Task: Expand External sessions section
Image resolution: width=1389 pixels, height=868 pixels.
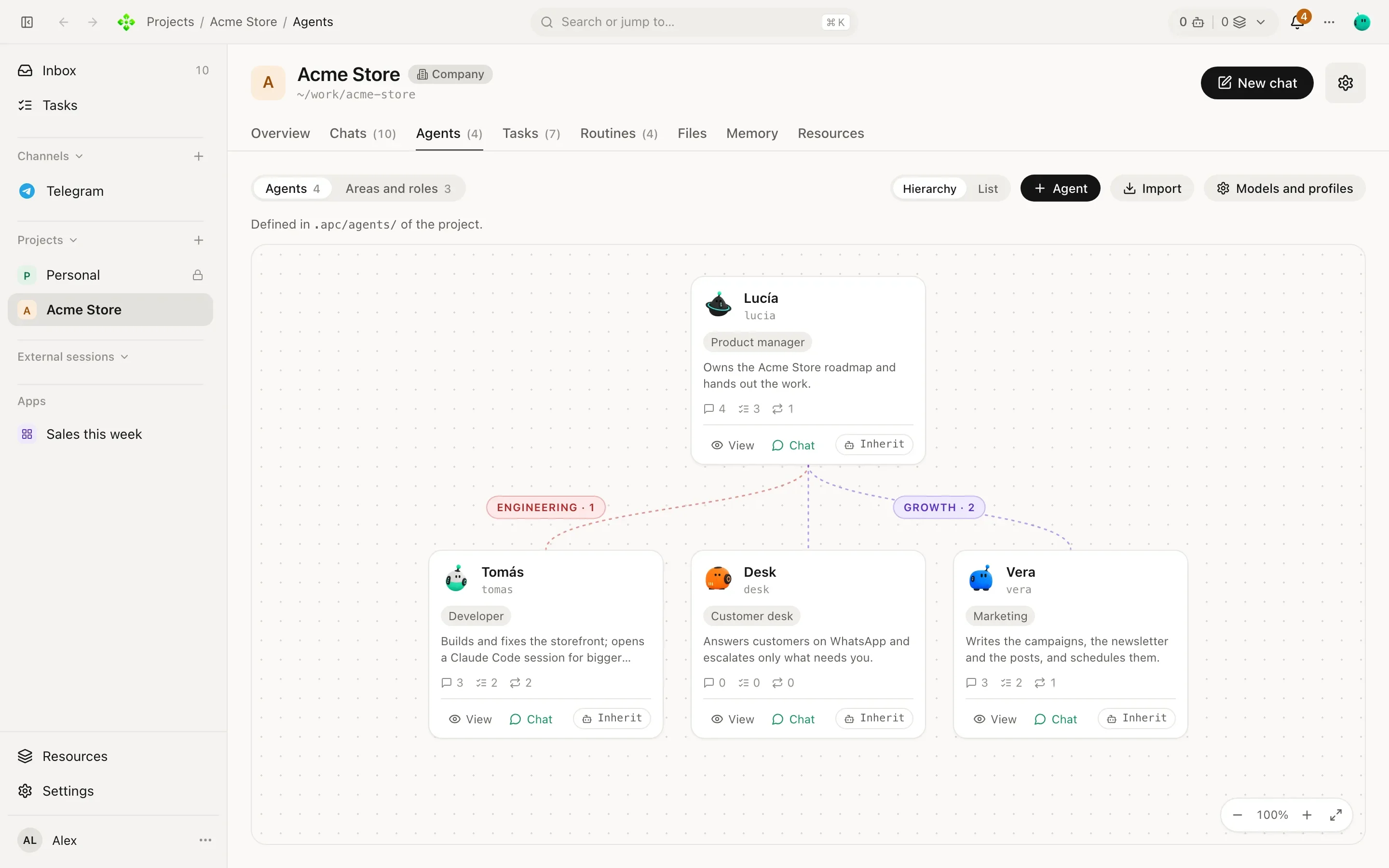Action: (72, 356)
